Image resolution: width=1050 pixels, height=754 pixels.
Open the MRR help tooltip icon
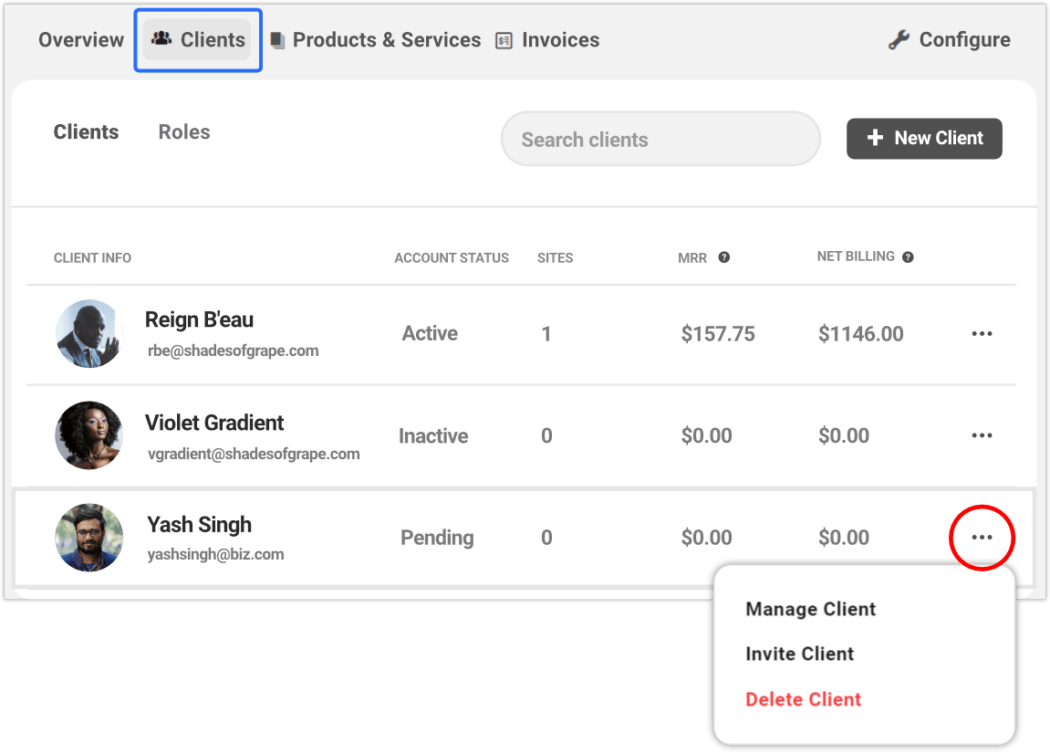point(723,257)
